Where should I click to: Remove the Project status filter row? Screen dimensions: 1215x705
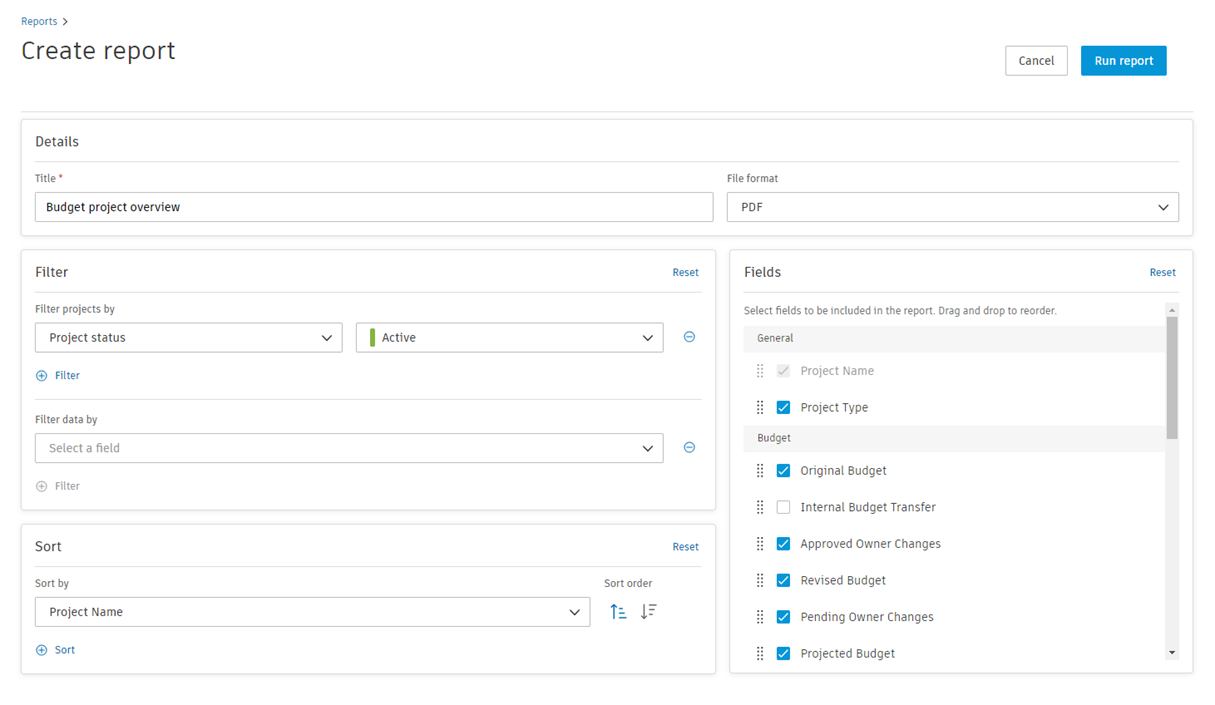coord(689,337)
